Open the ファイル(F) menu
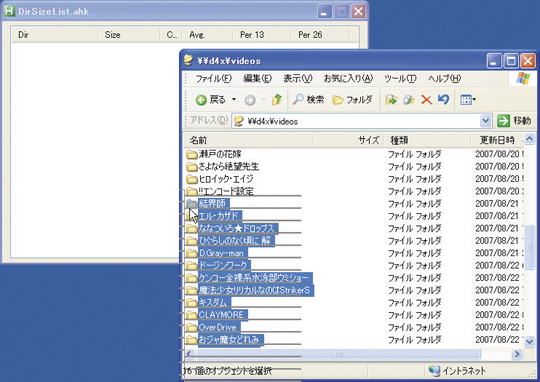This screenshot has width=540, height=382. click(x=214, y=79)
